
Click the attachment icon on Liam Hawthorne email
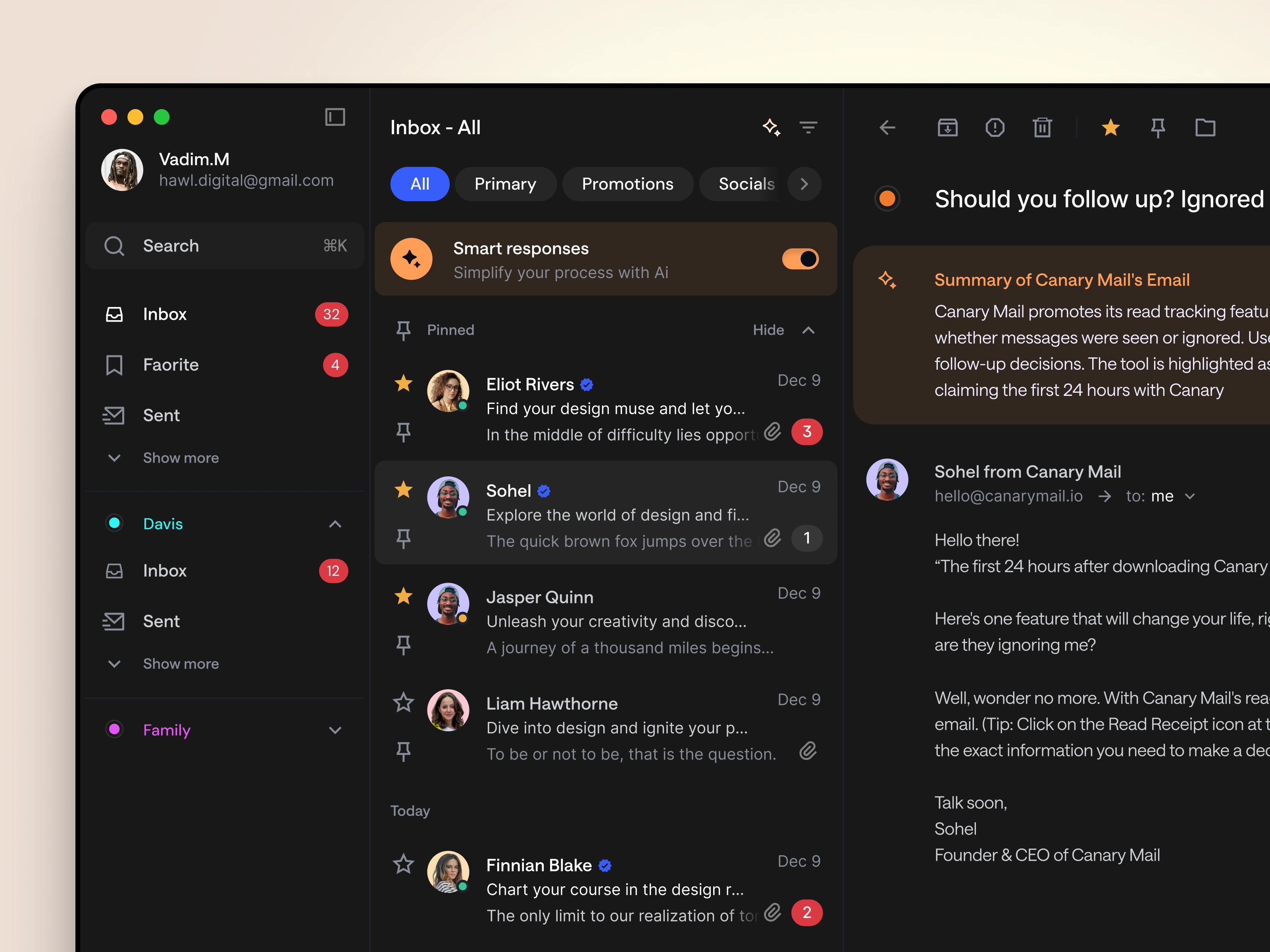click(x=808, y=751)
